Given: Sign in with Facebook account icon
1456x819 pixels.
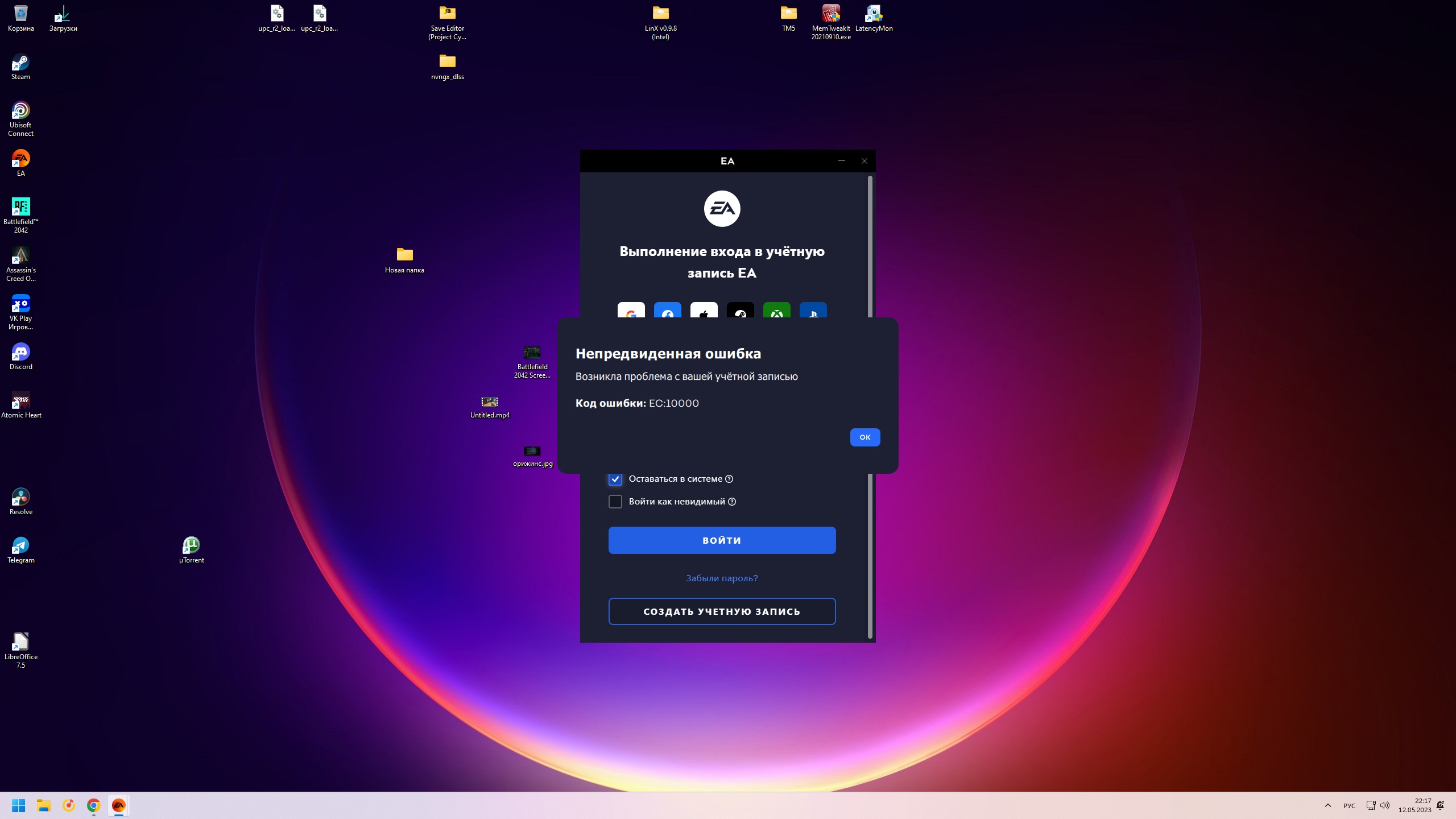Looking at the screenshot, I should tap(667, 311).
